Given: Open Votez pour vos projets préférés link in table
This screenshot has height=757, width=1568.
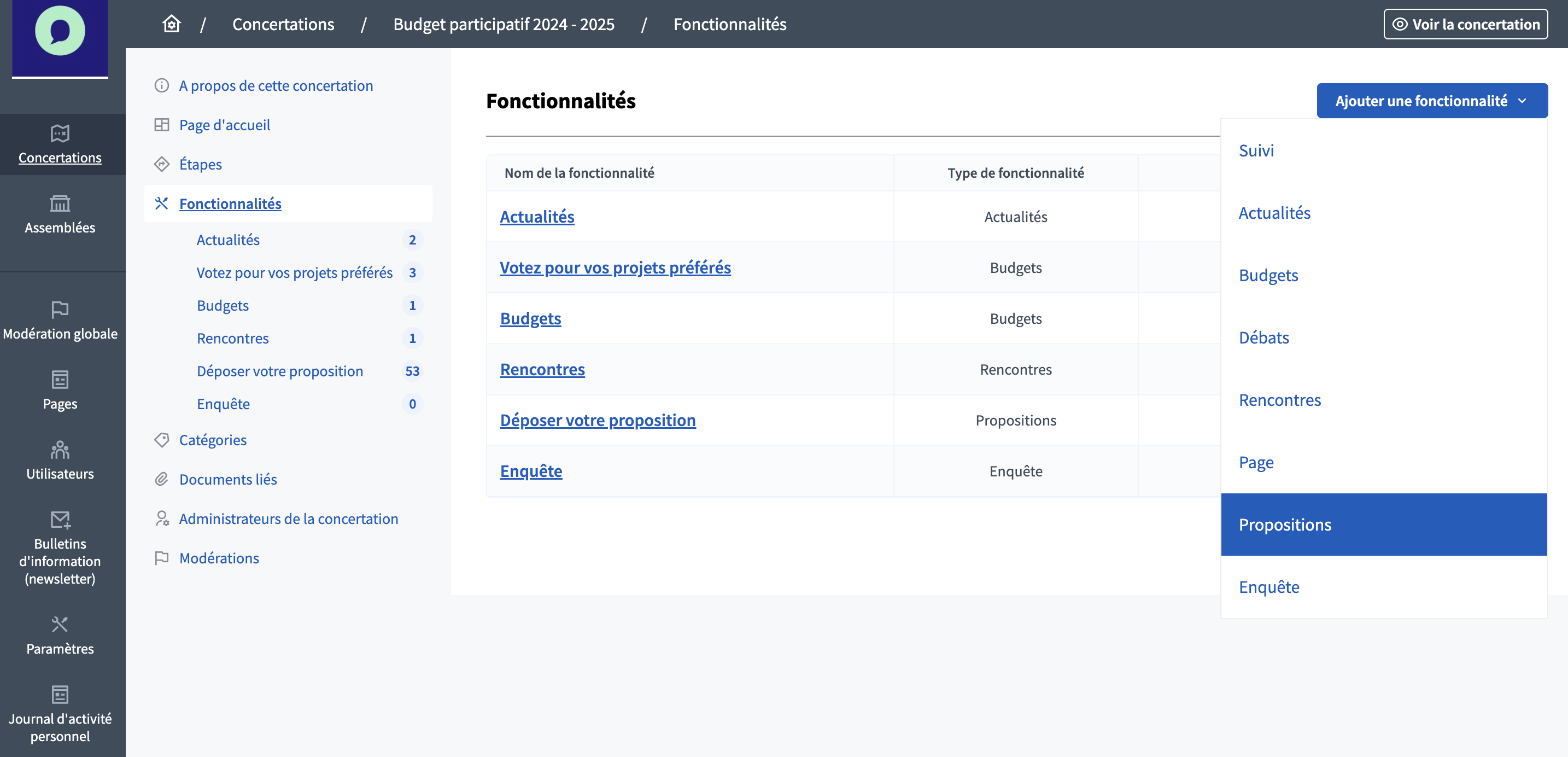Looking at the screenshot, I should (x=615, y=267).
